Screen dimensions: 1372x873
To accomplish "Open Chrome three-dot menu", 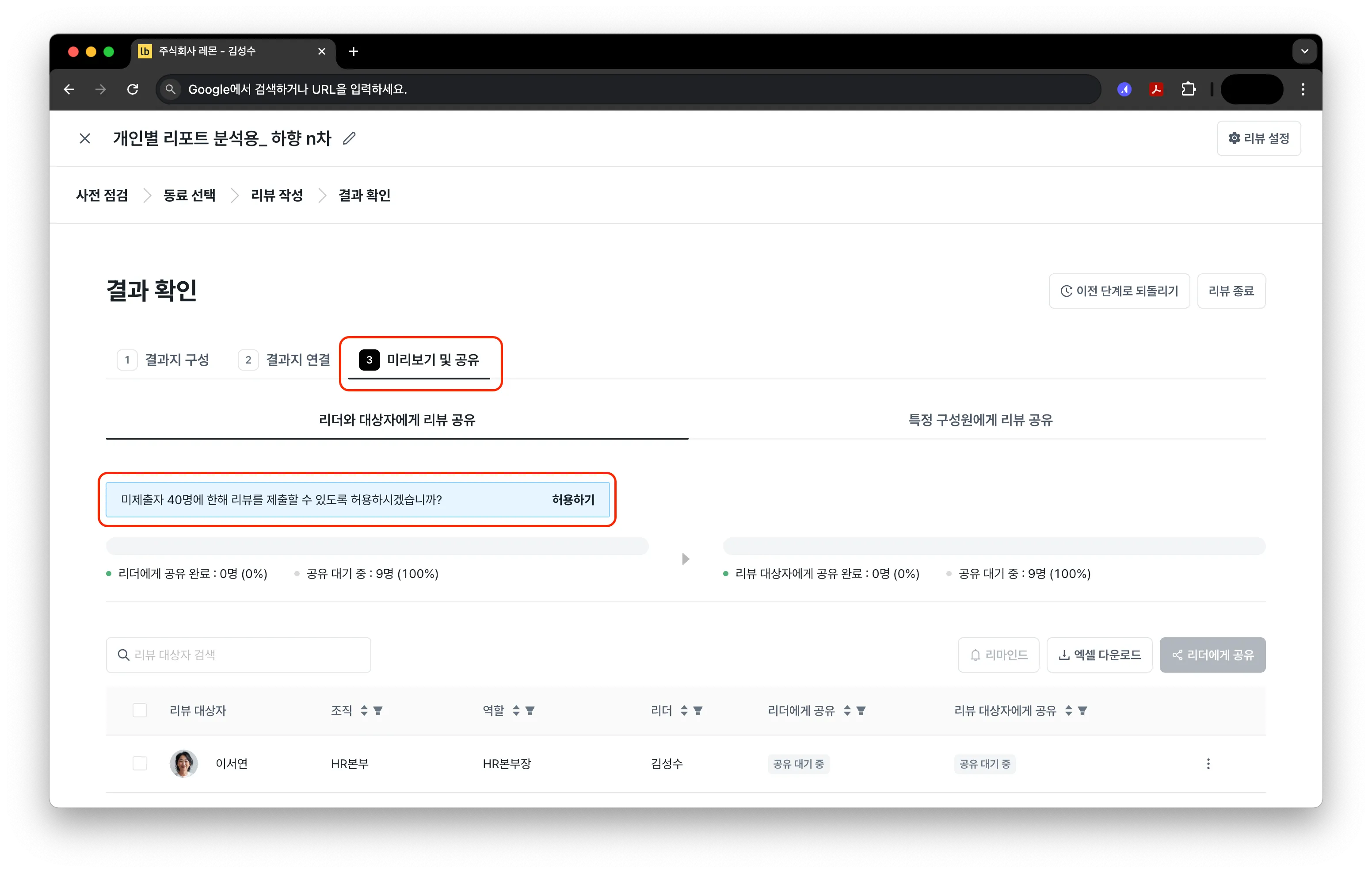I will click(x=1303, y=89).
